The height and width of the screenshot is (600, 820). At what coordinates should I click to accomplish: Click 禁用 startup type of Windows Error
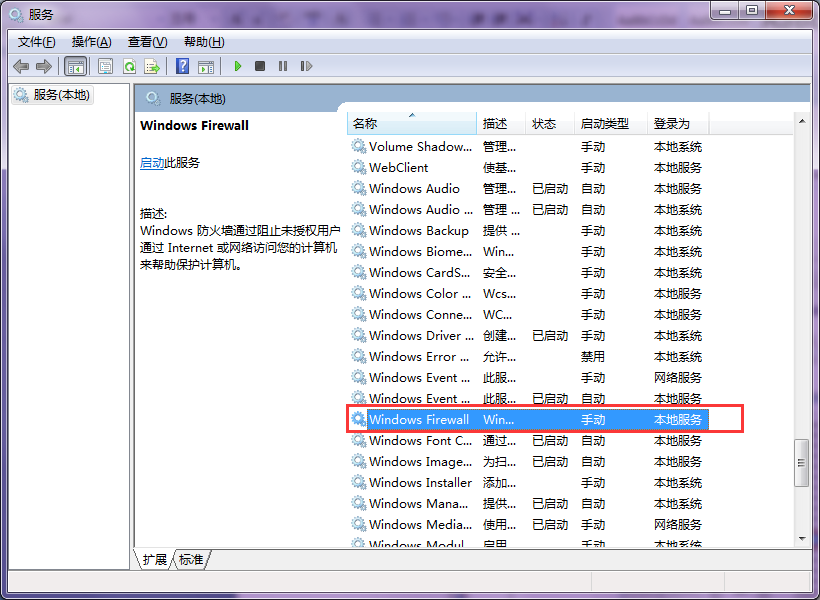click(593, 356)
